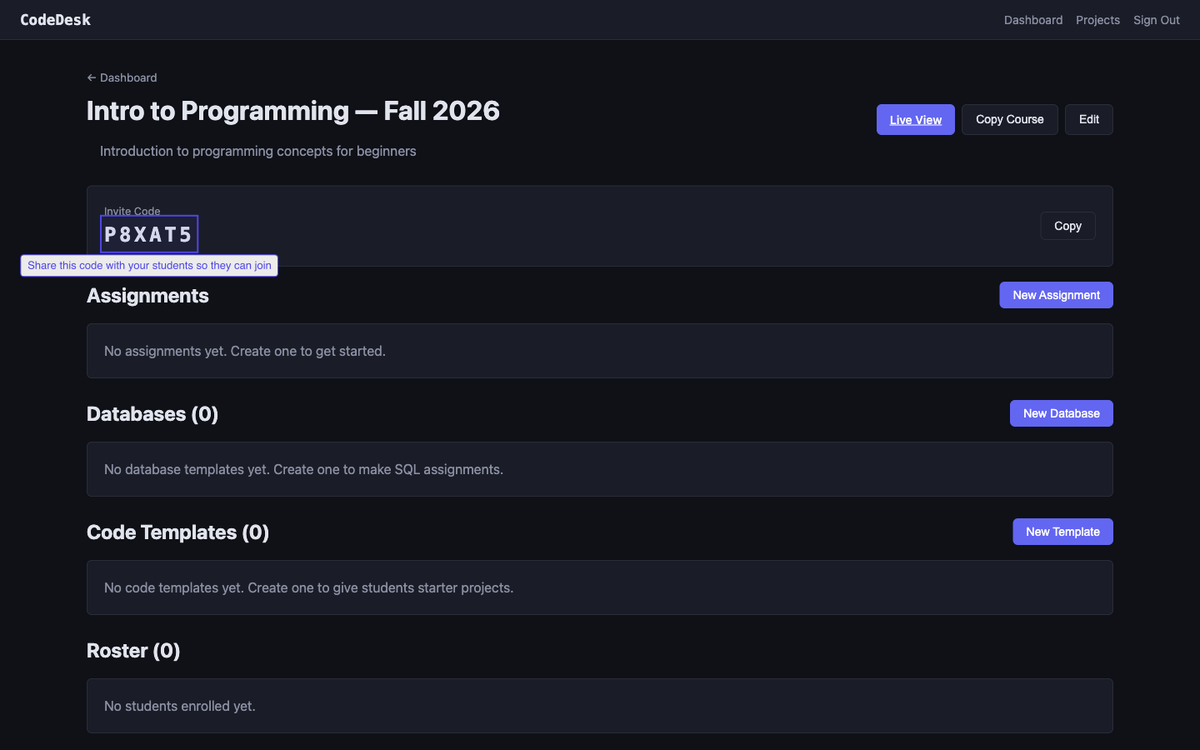Open the Live View
Image resolution: width=1200 pixels, height=750 pixels.
pyautogui.click(x=915, y=120)
